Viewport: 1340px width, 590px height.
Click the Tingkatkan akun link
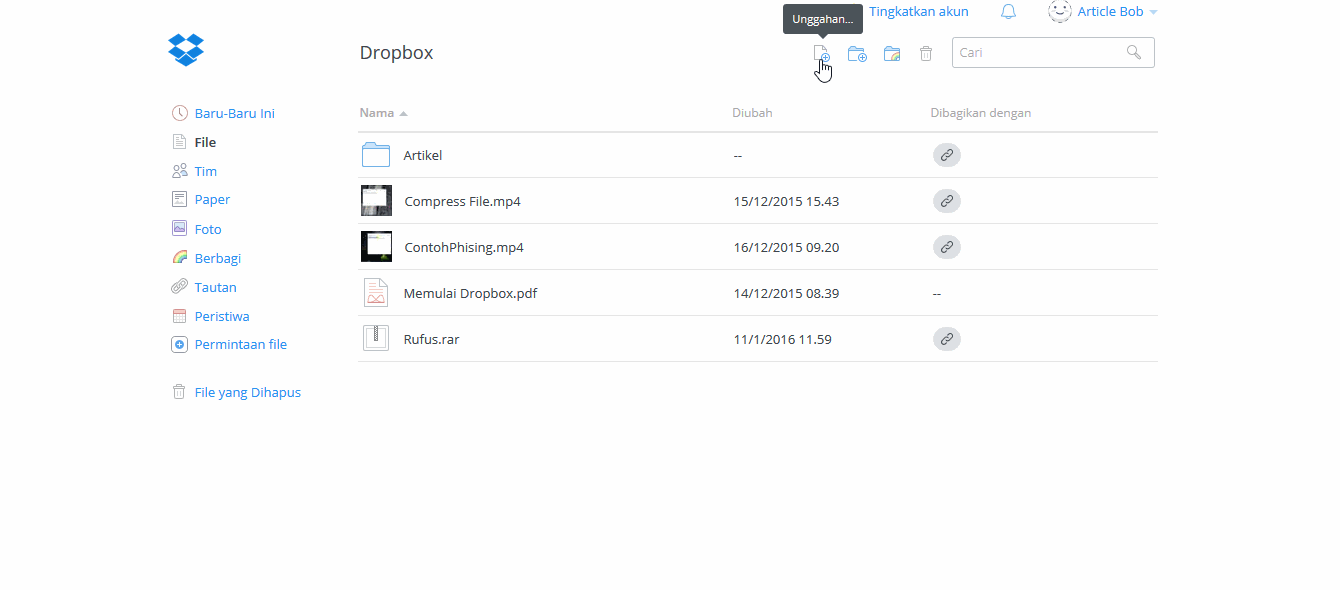[x=919, y=12]
